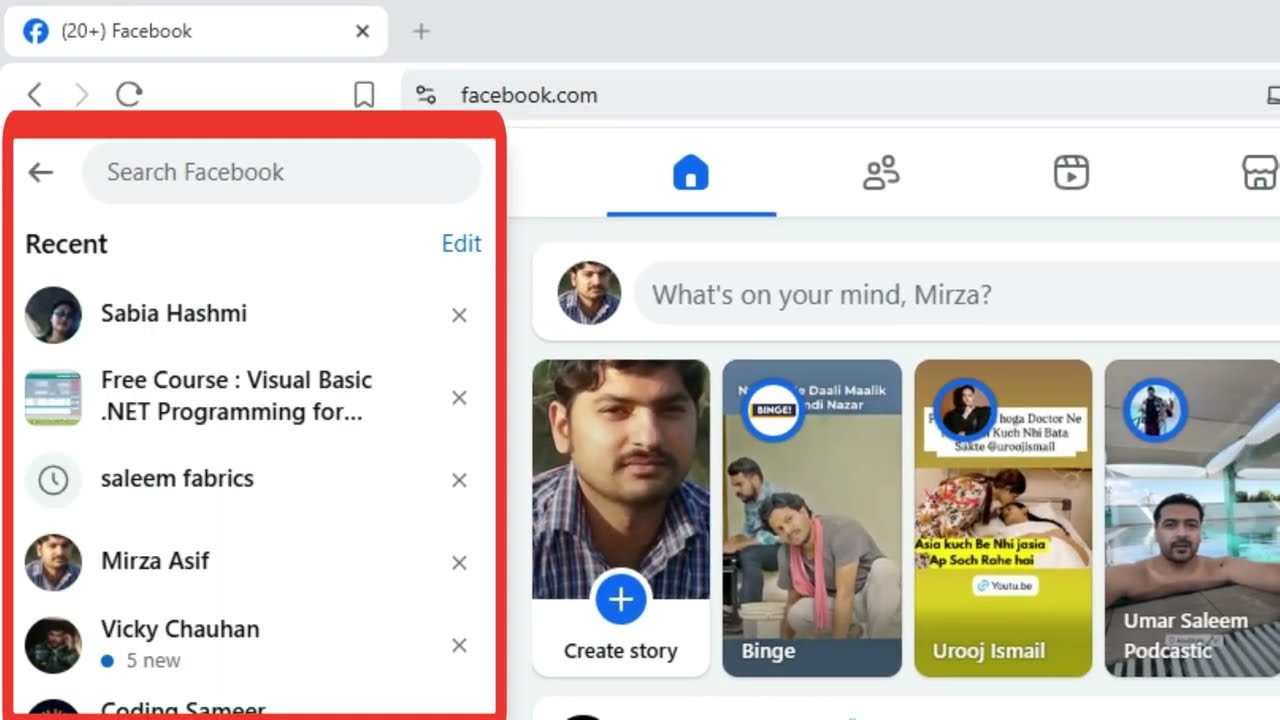The height and width of the screenshot is (720, 1280).
Task: Click Umar Saleem avatar badge on story
Action: (x=1155, y=410)
